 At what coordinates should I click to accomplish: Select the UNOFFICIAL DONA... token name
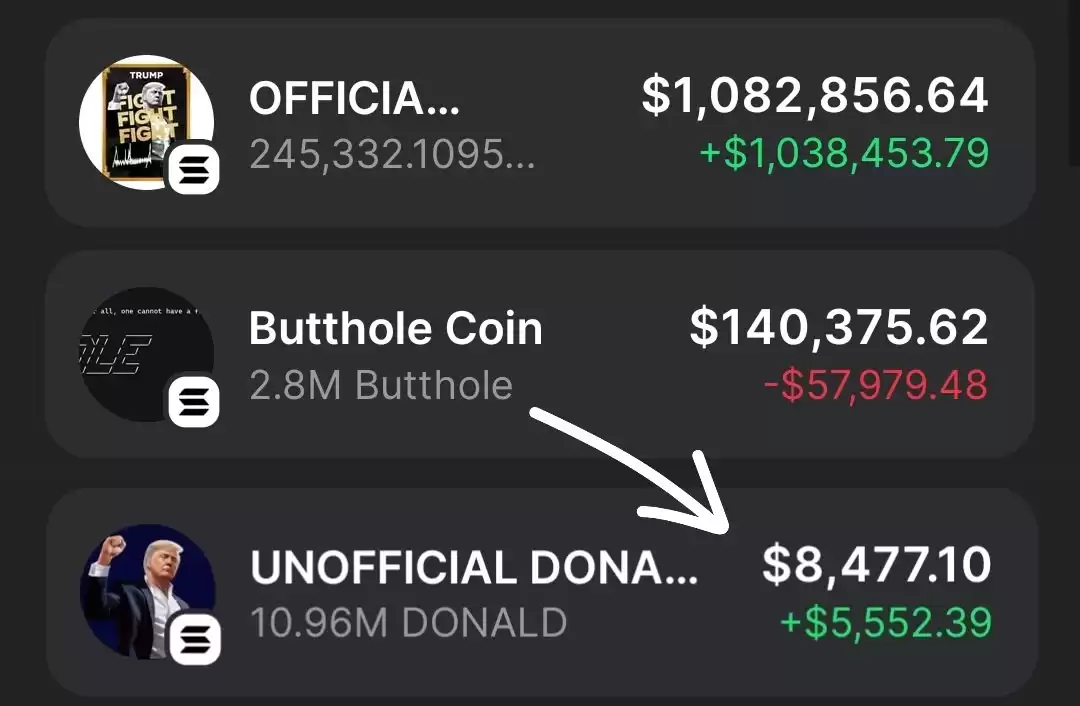474,568
